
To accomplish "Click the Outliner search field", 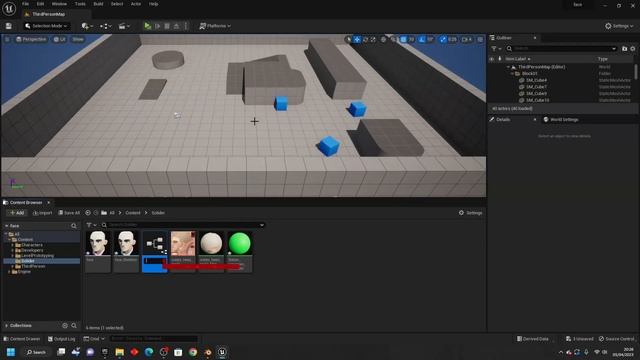I will point(561,49).
